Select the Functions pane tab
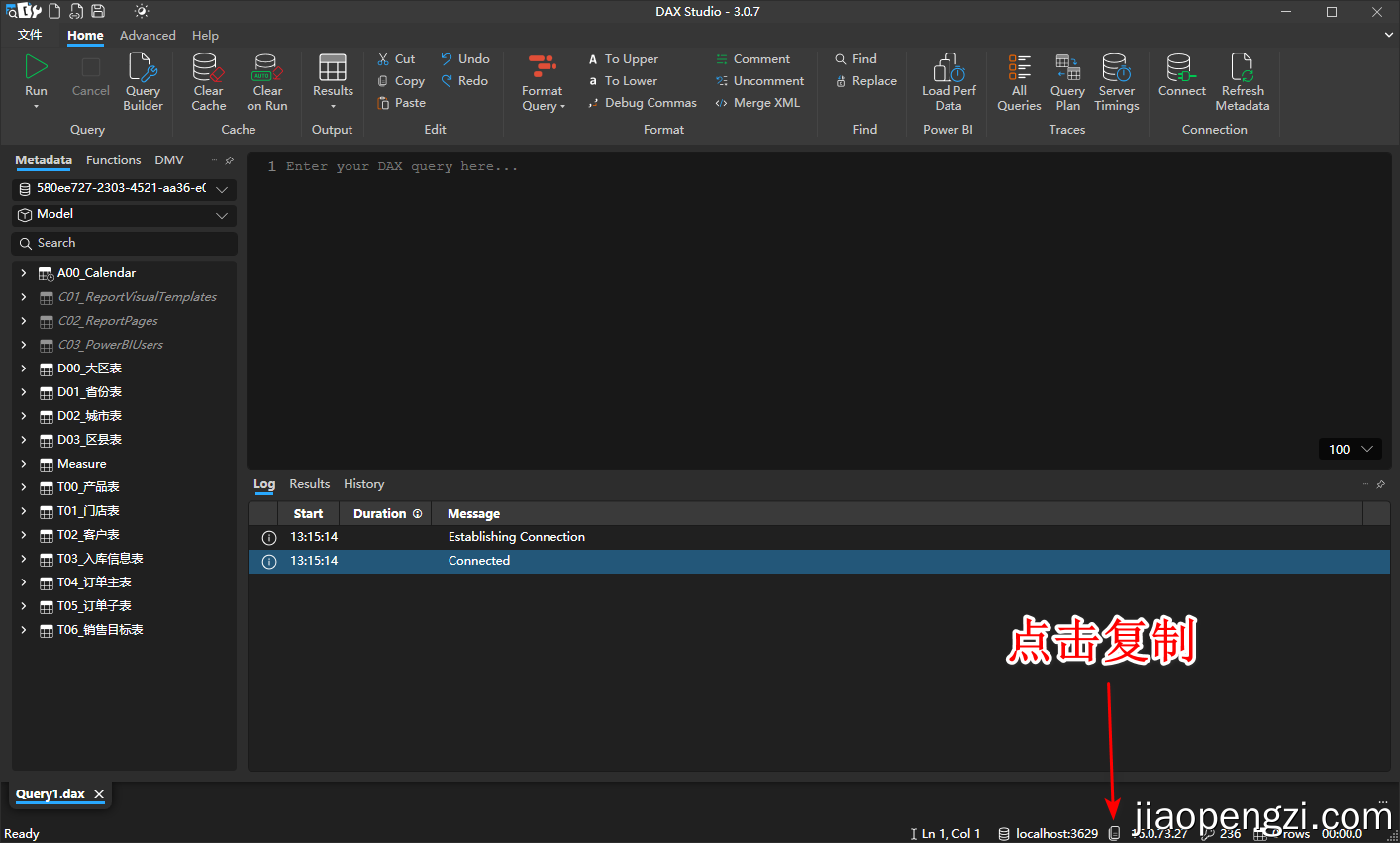Viewport: 1400px width, 843px height. tap(113, 159)
